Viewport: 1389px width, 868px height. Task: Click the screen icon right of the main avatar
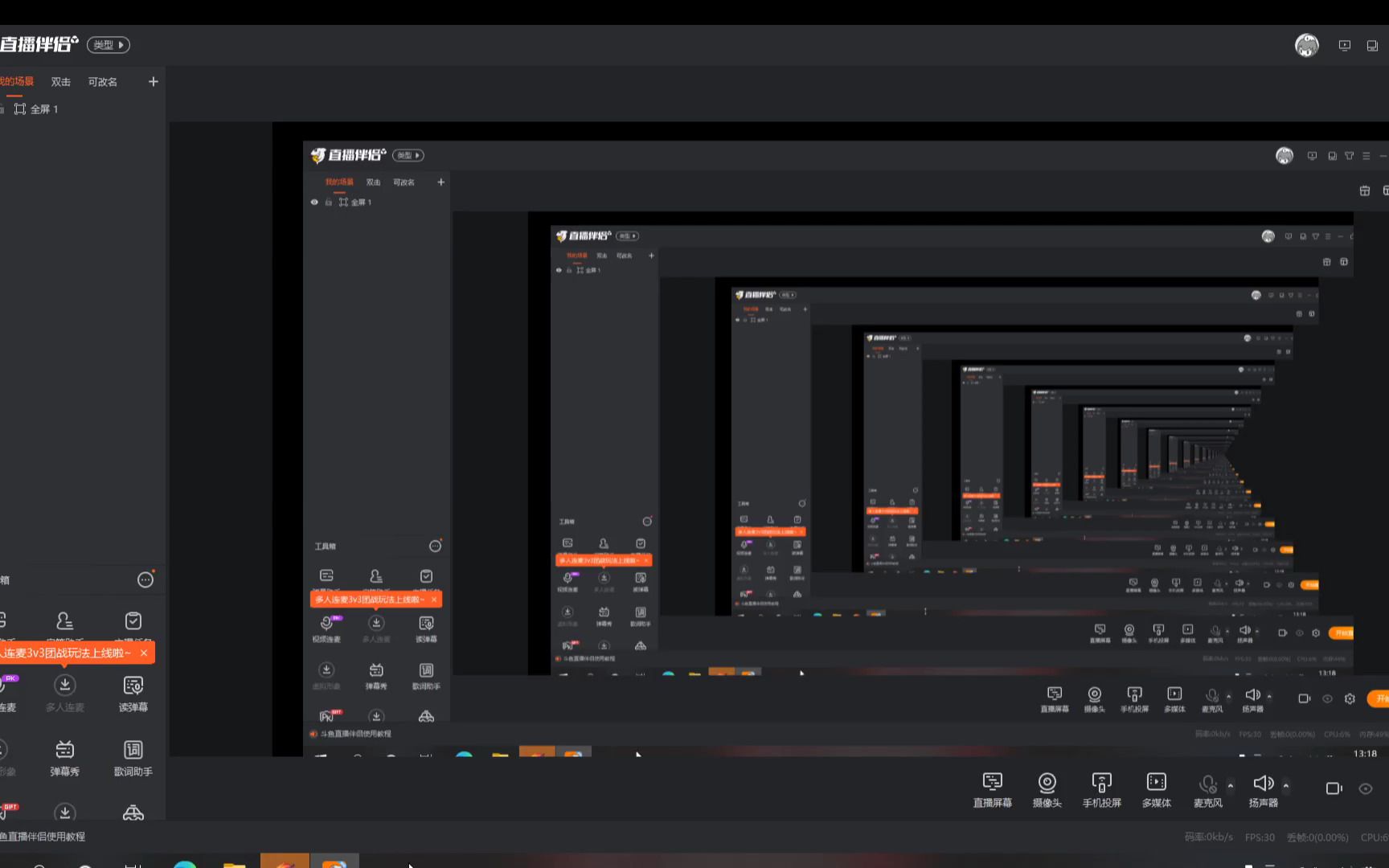pos(1344,46)
